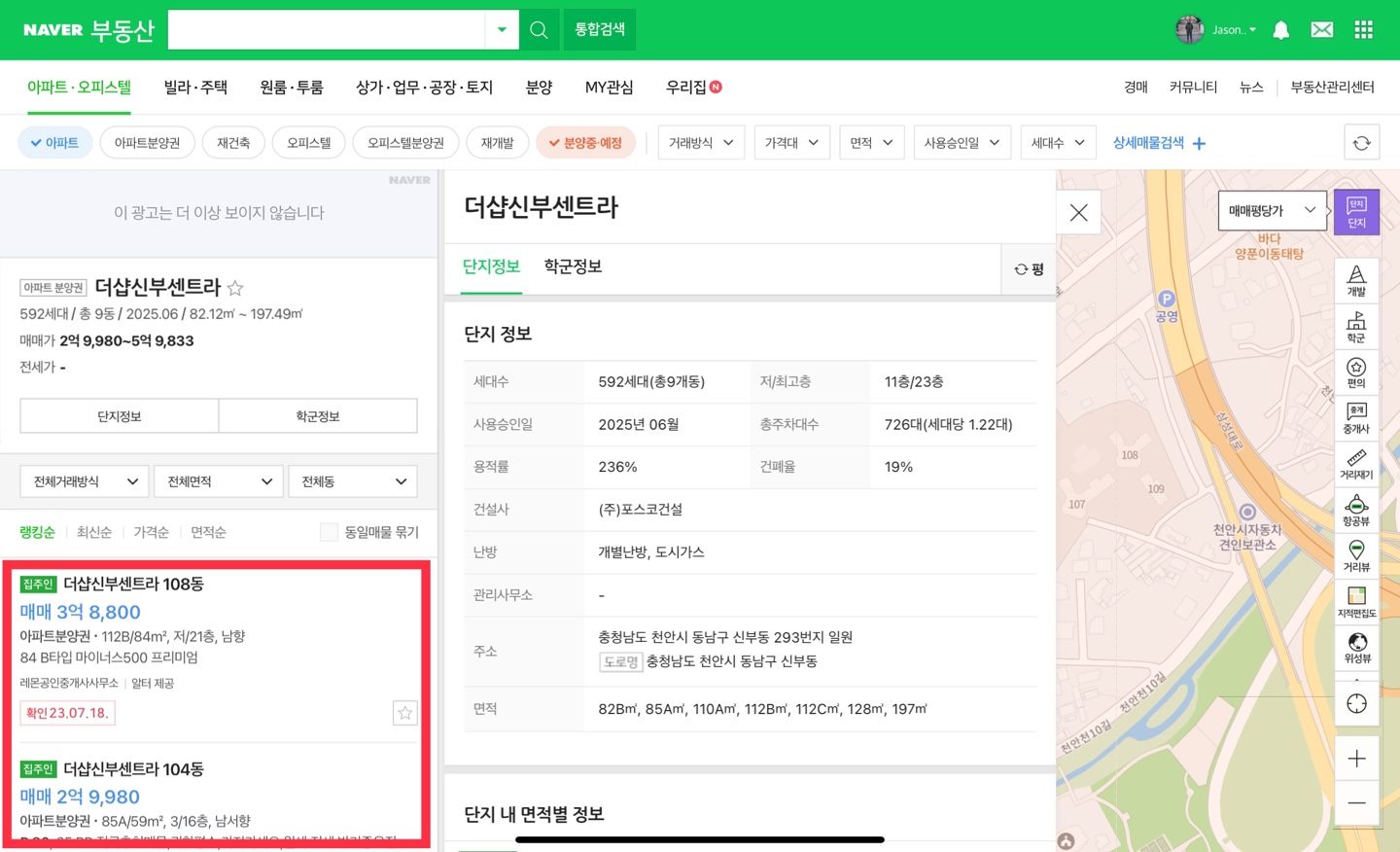Click the 학군정보 button under listing

click(318, 416)
